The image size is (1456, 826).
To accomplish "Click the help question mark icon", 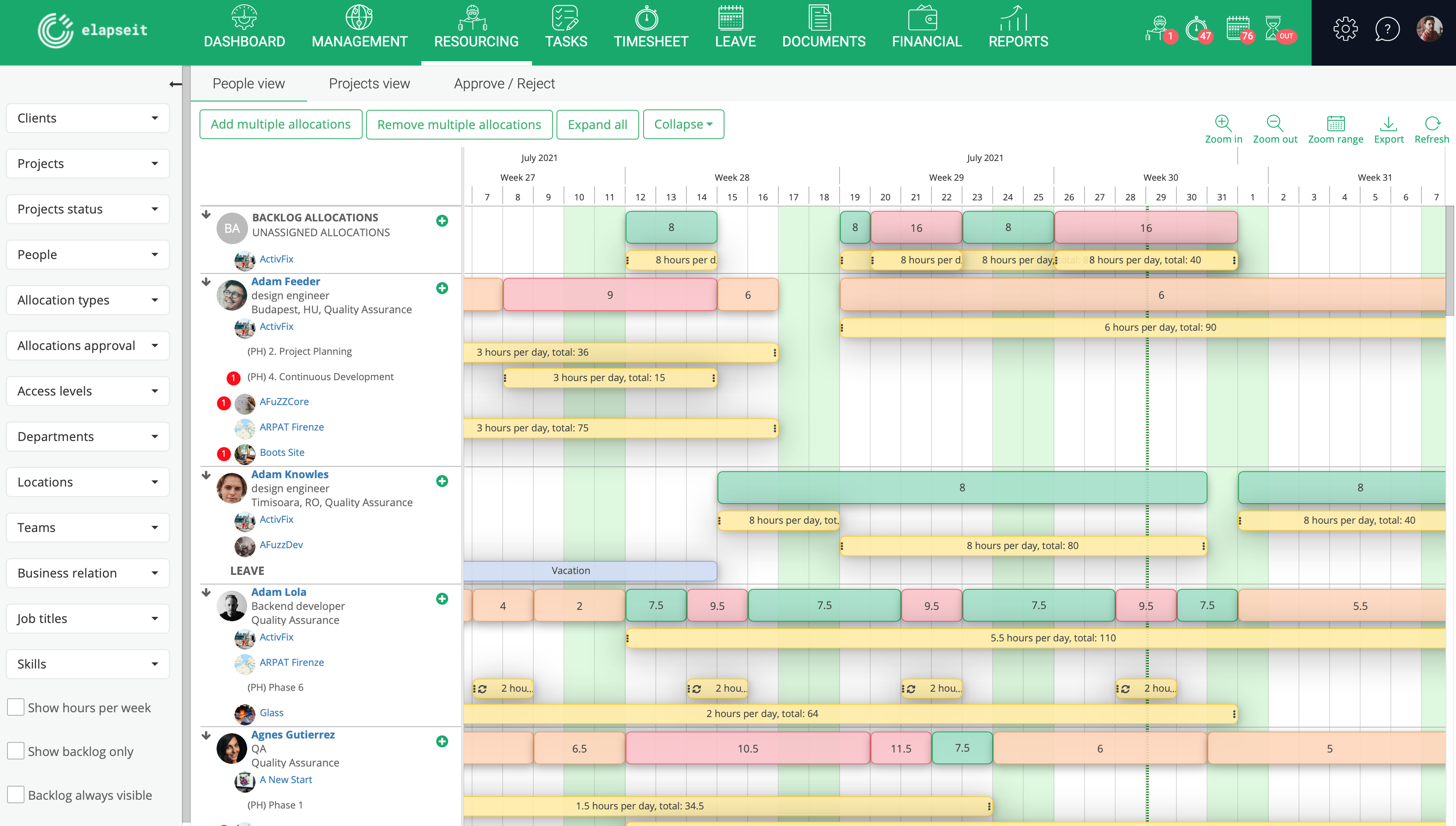I will click(1387, 29).
